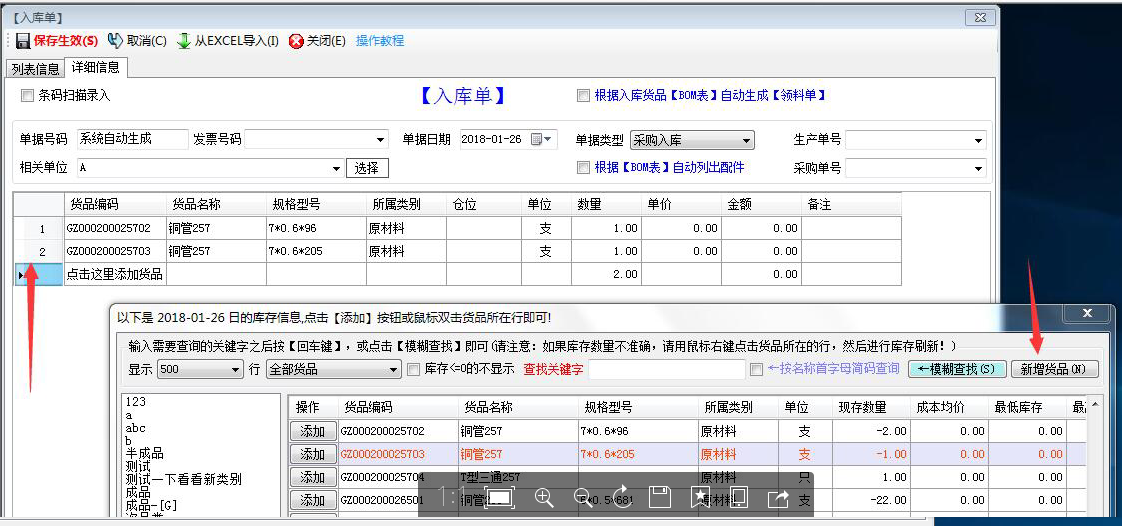Select the 详细信息 tab
The image size is (1122, 526).
[95, 68]
